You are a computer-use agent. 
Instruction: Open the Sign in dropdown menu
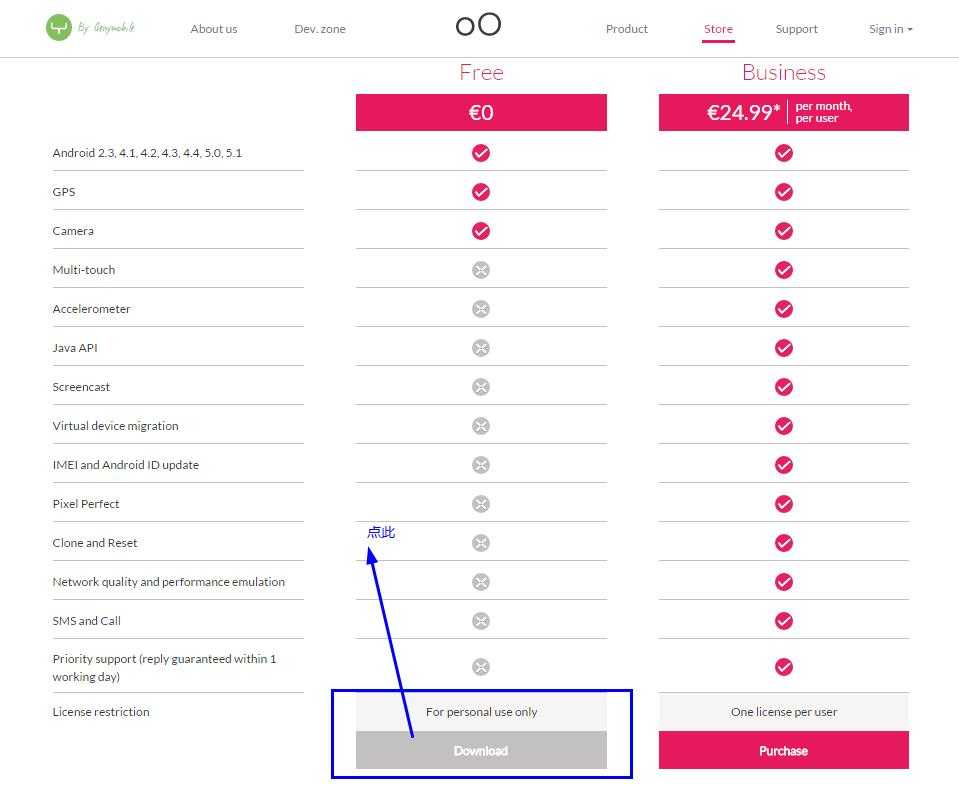[890, 29]
